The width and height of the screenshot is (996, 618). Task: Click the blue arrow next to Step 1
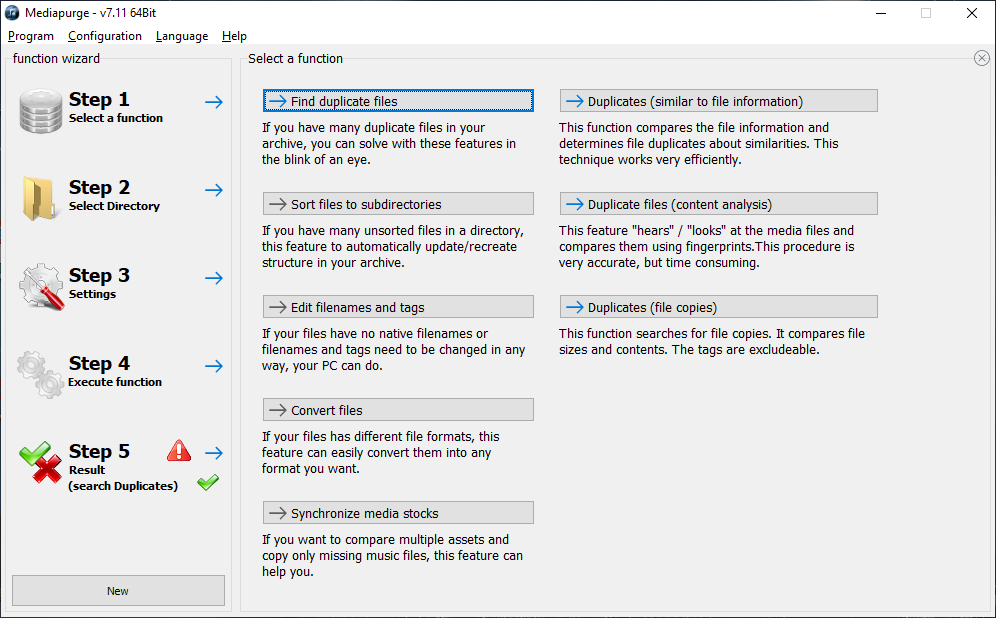pos(214,102)
